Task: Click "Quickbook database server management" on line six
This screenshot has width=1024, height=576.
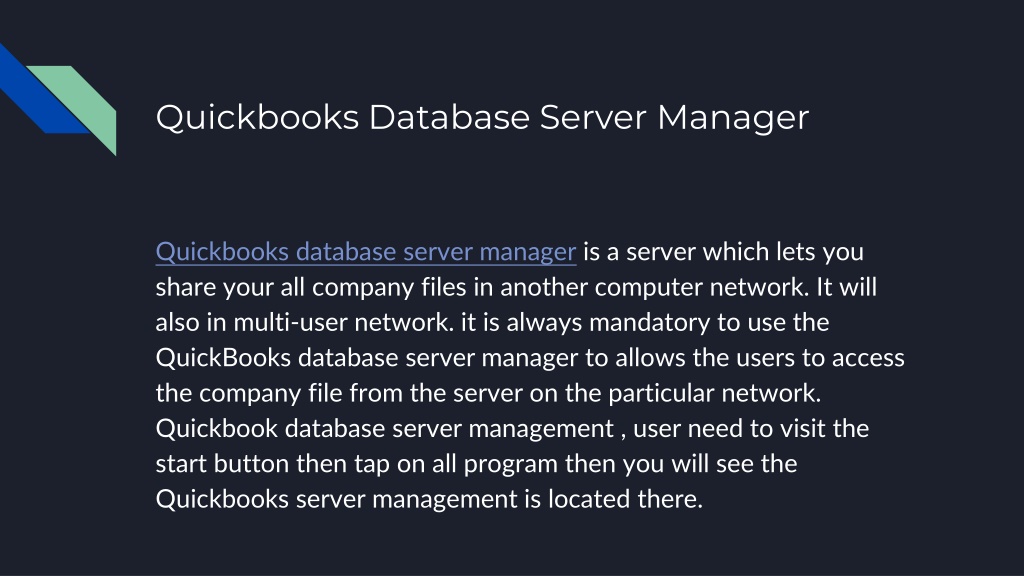Action: click(385, 428)
